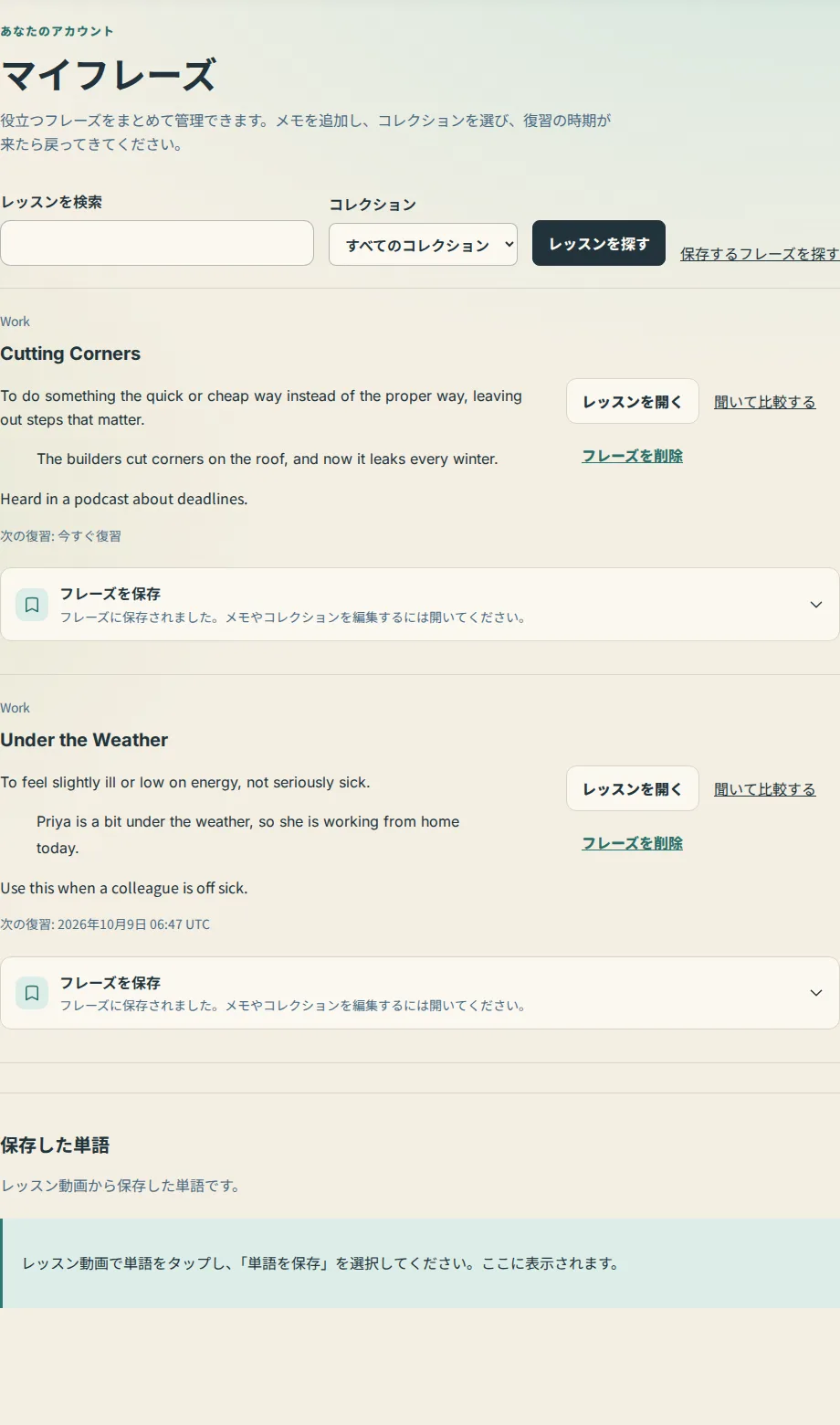Screen dimensions: 840x1425
Task: Select the Under the Weather heading
Action: [x=84, y=740]
